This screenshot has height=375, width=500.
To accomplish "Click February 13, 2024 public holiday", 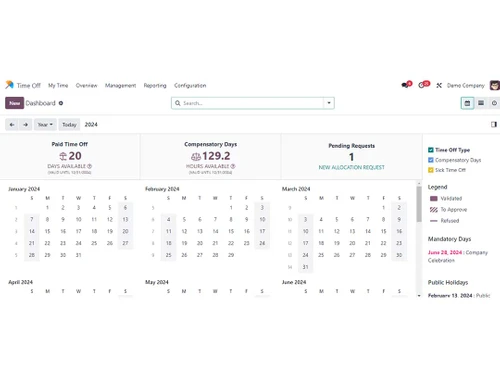I will click(x=450, y=295).
